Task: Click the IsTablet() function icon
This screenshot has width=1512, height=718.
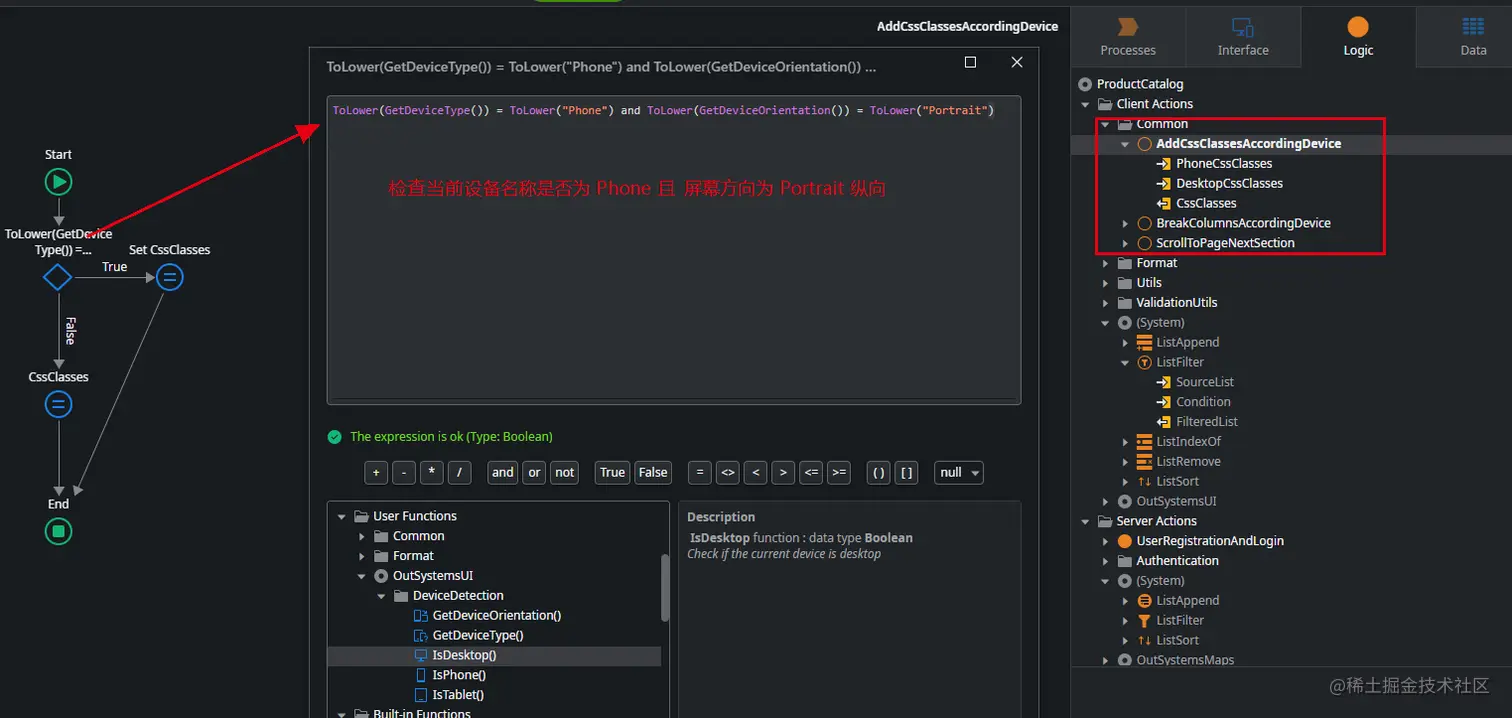Action: [421, 694]
